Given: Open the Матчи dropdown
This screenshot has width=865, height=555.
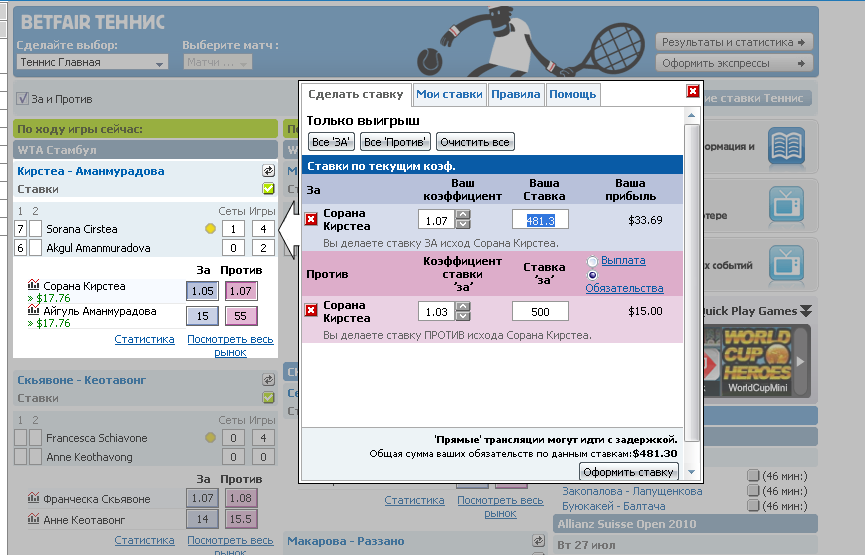Looking at the screenshot, I should click(x=217, y=62).
